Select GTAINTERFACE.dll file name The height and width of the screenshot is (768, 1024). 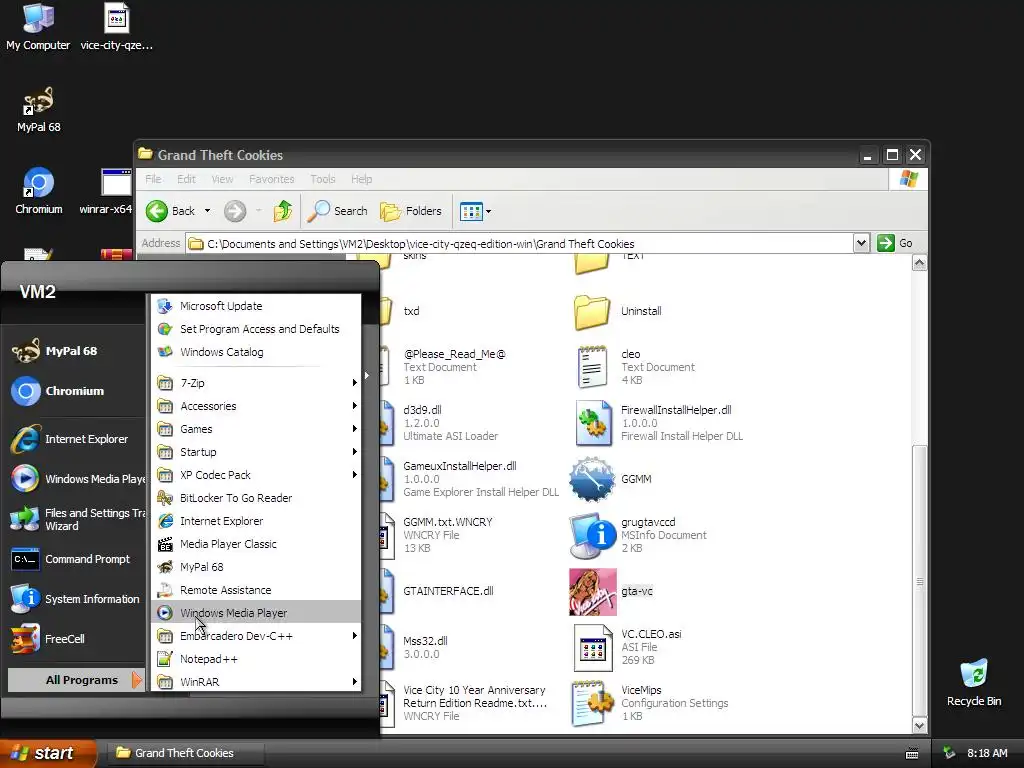tap(448, 591)
